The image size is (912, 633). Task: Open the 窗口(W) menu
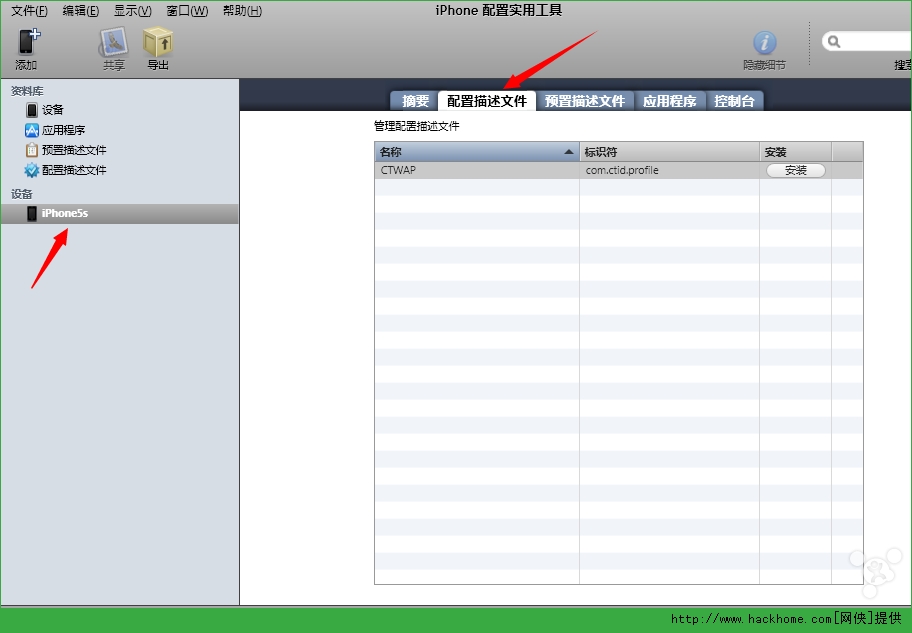click(x=187, y=11)
